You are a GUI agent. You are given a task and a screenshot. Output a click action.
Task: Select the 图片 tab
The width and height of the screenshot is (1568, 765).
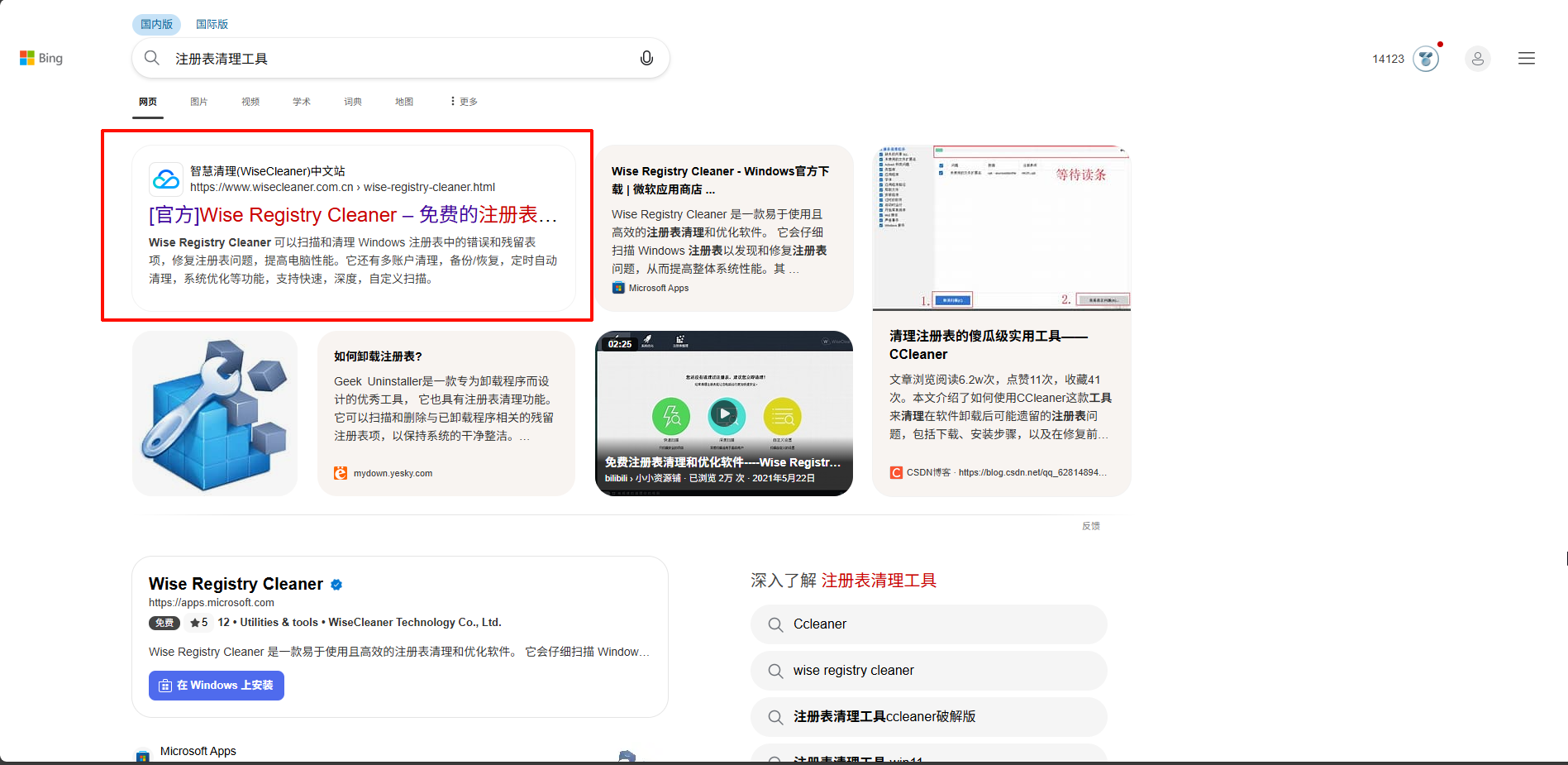click(199, 102)
